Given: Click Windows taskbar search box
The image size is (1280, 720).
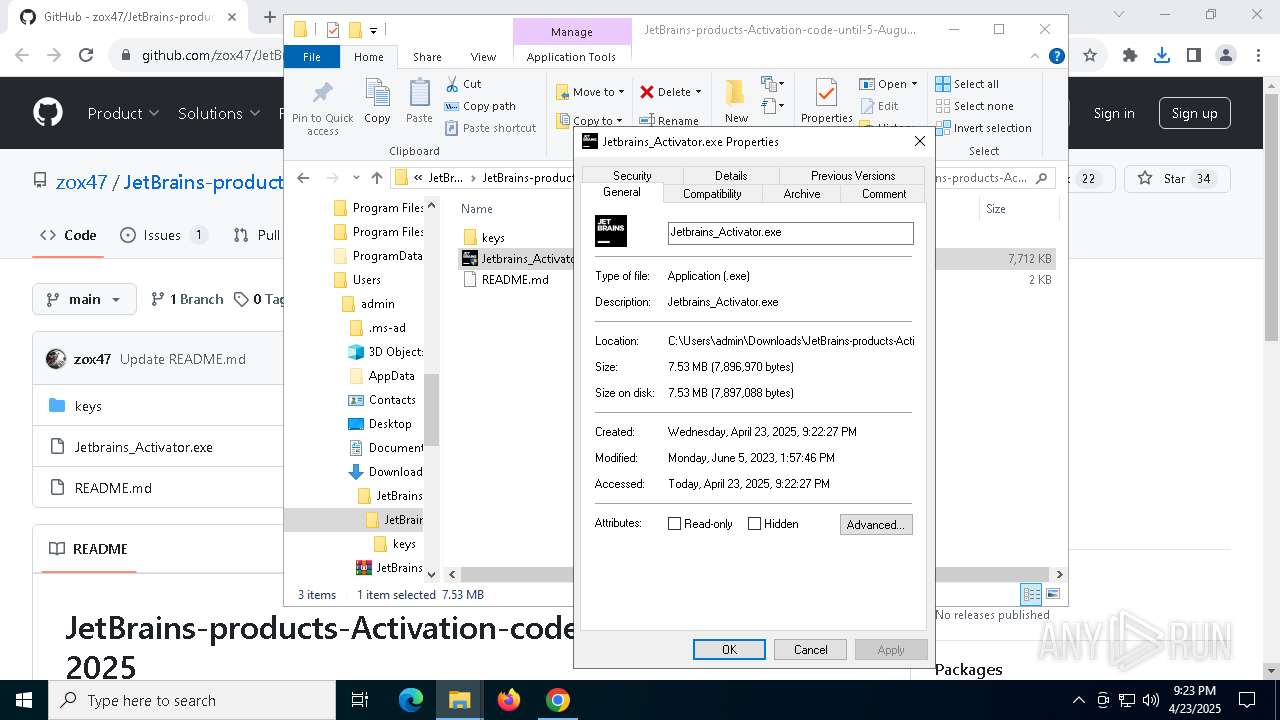Looking at the screenshot, I should (192, 700).
